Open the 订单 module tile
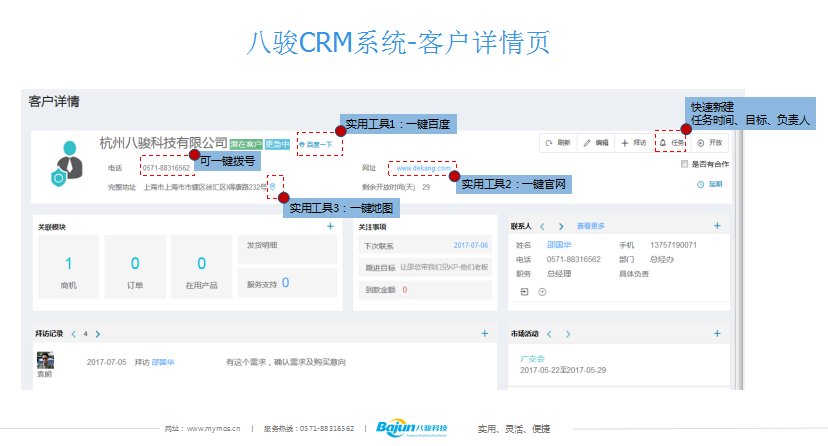This screenshot has width=828, height=446. (x=135, y=271)
